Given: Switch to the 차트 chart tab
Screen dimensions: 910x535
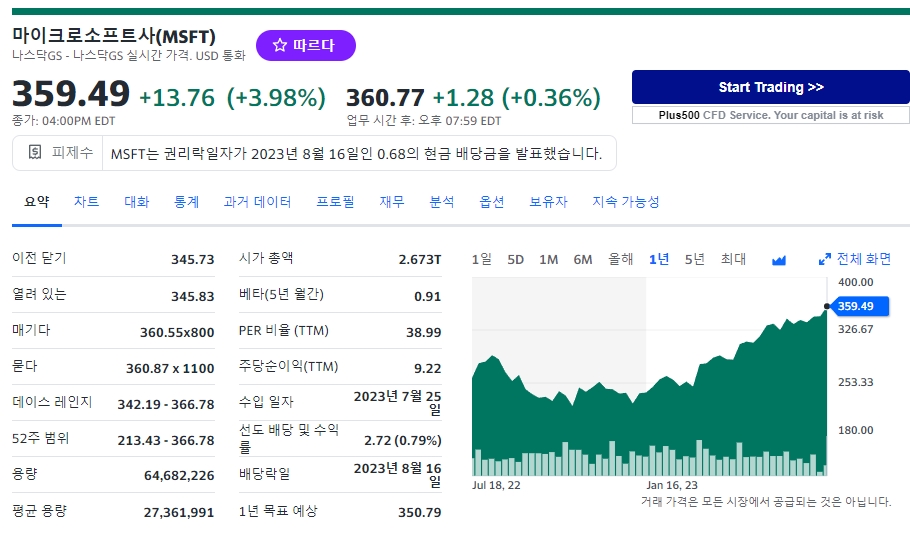Looking at the screenshot, I should (x=86, y=202).
